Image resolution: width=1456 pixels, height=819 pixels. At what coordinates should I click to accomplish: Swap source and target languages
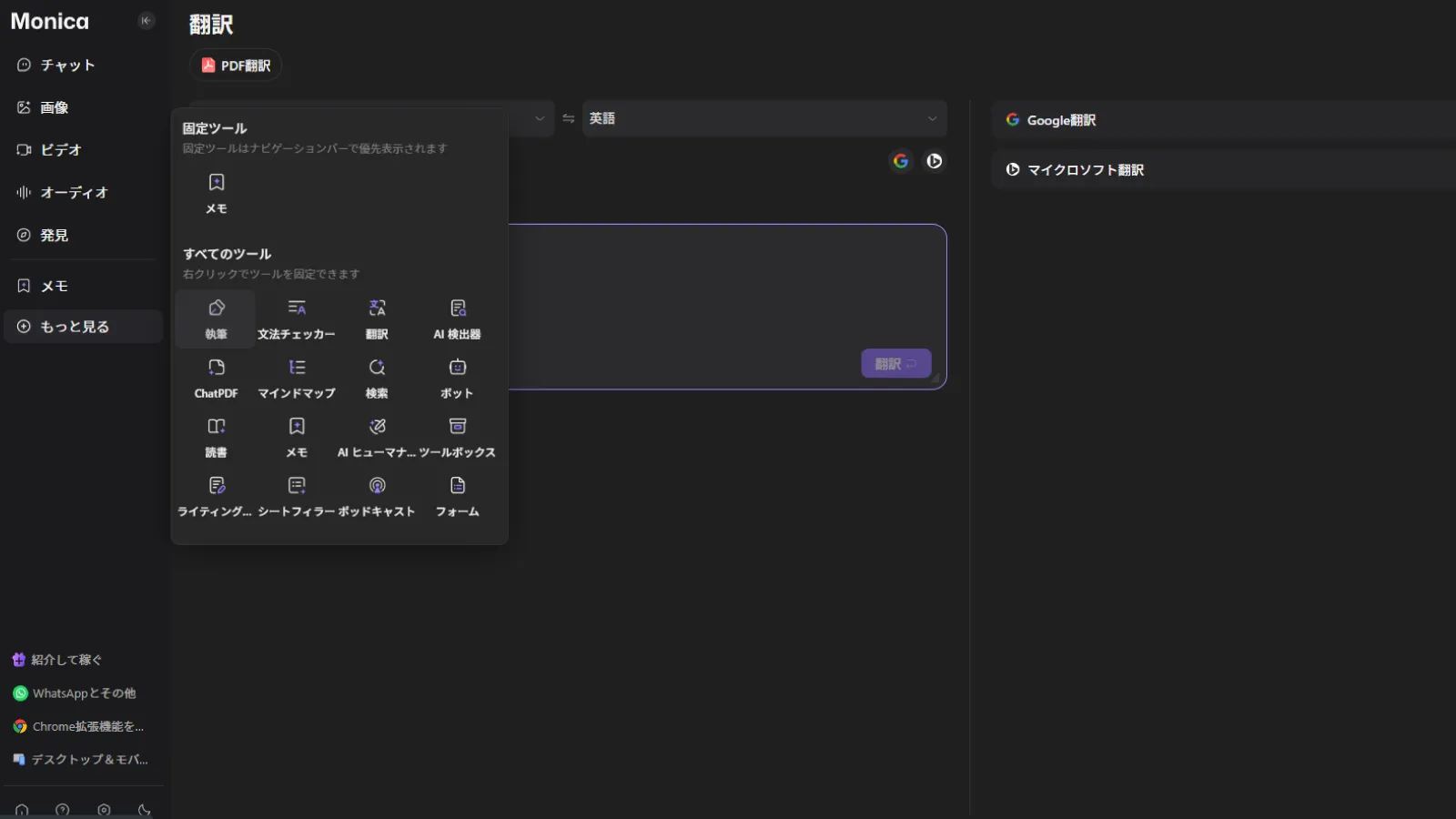pyautogui.click(x=569, y=118)
